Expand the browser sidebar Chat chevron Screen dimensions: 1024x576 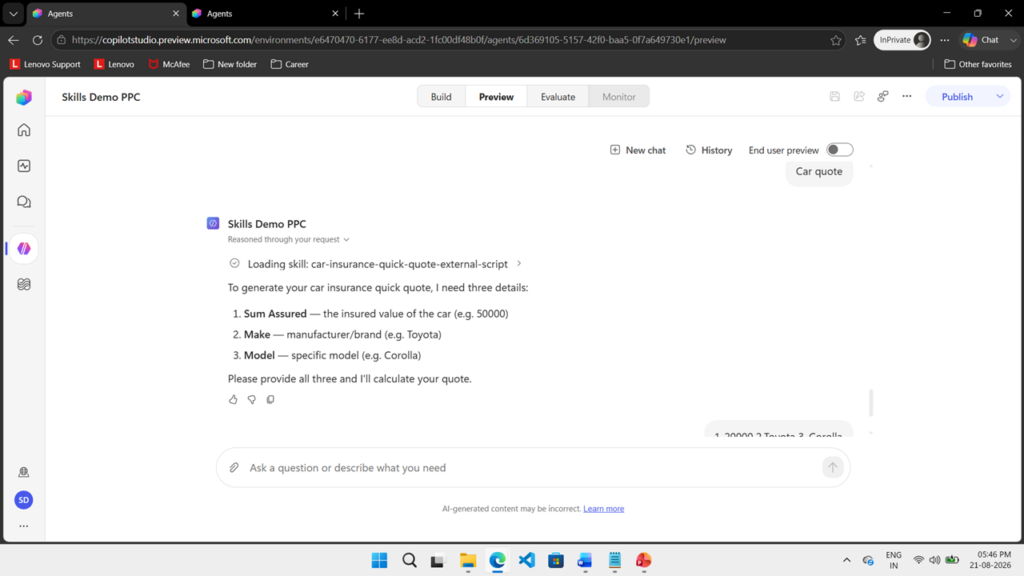1013,40
